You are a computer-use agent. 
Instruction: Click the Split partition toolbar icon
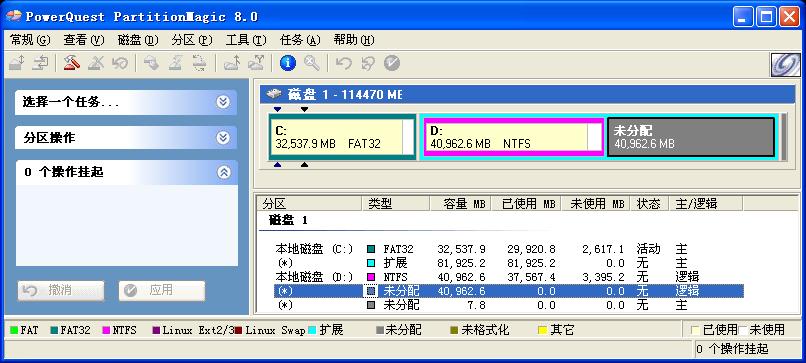point(256,63)
